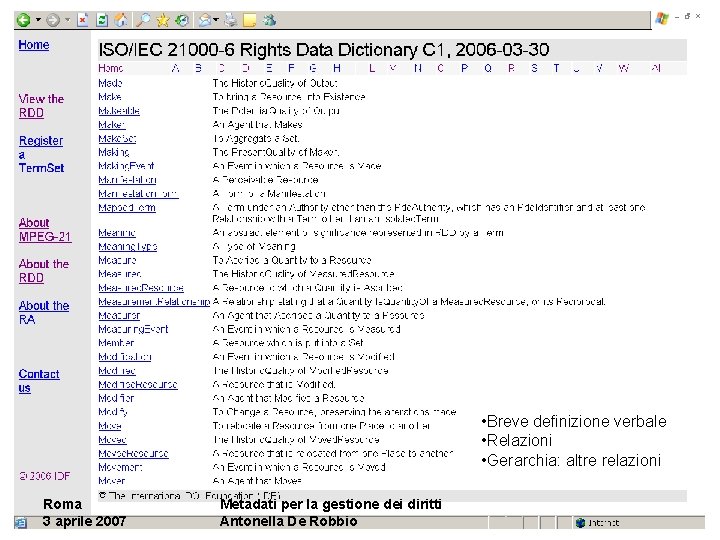This screenshot has height=540, width=720.
Task: Click the MeasuringEvent term entry
Action: pyautogui.click(x=133, y=329)
